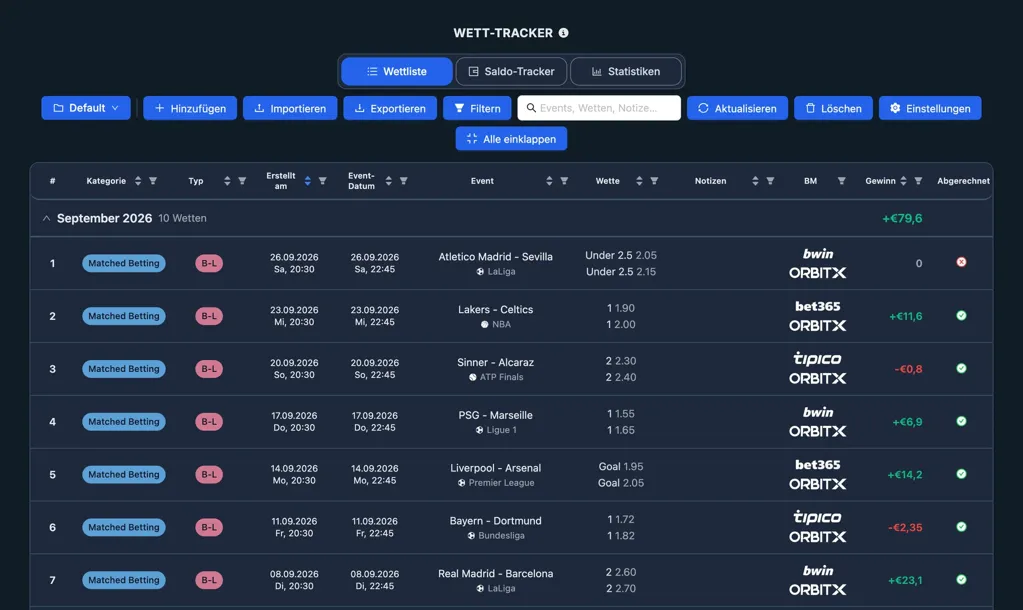This screenshot has height=610, width=1023.
Task: Toggle settled status for Real Madrid - Barcelona
Action: (x=961, y=579)
